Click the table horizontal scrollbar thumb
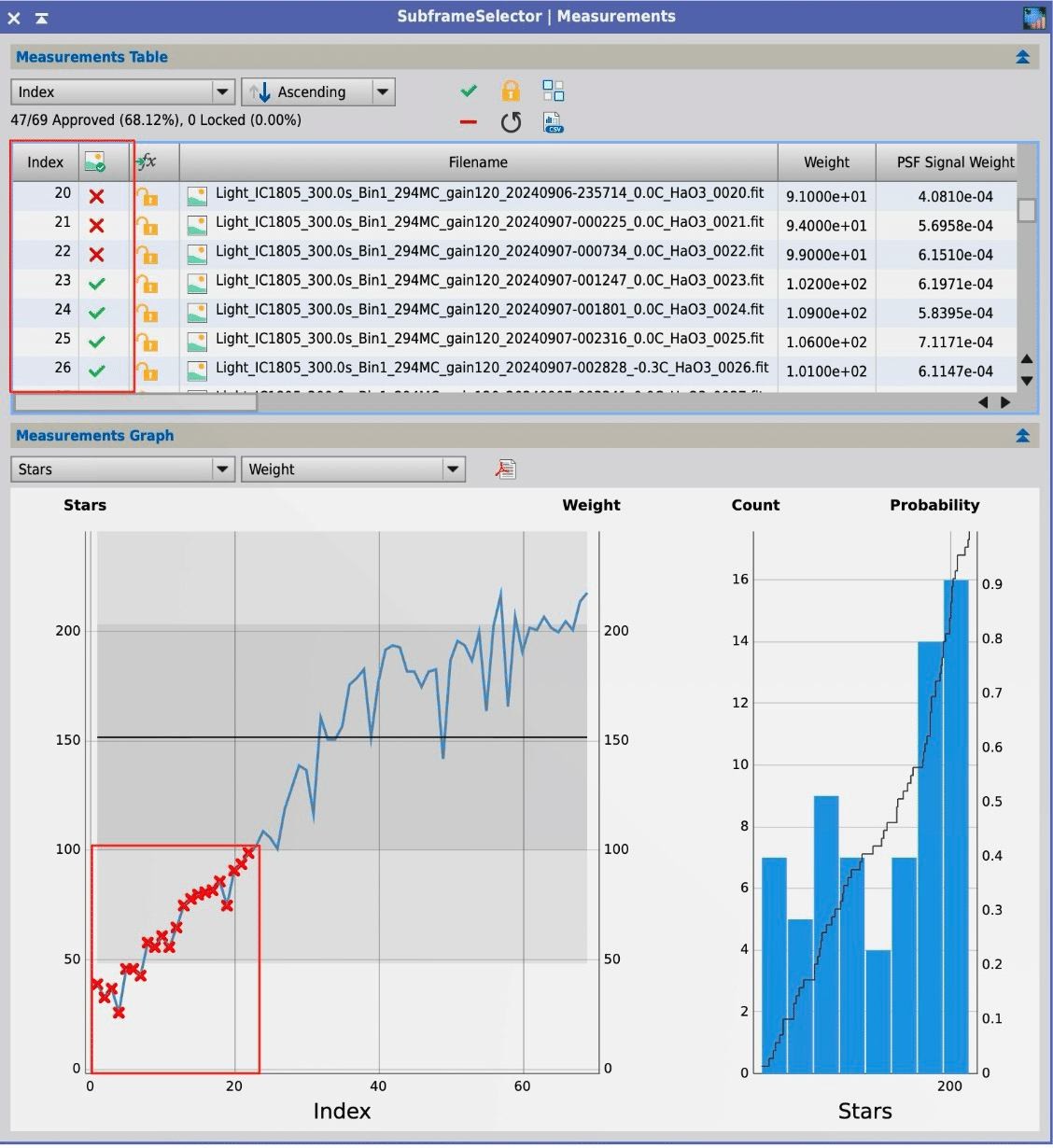Viewport: 1053px width, 1148px height. [x=135, y=402]
